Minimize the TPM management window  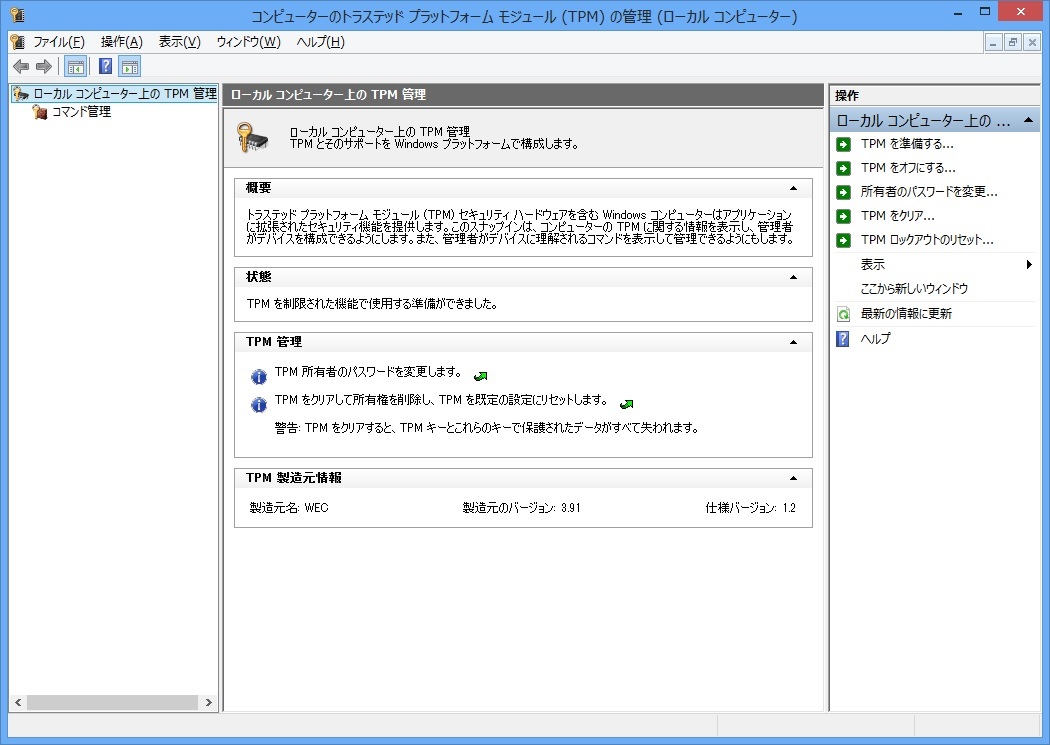(x=958, y=13)
